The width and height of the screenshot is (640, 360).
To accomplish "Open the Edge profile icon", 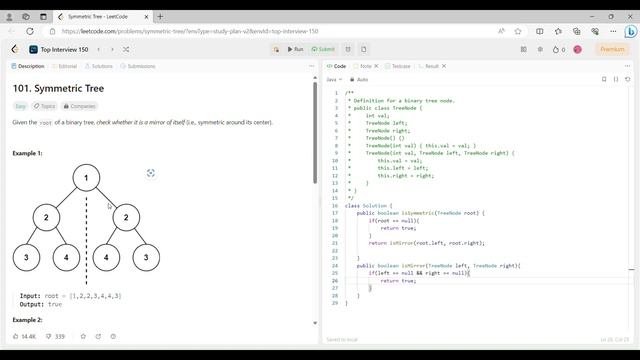I will tap(9, 17).
